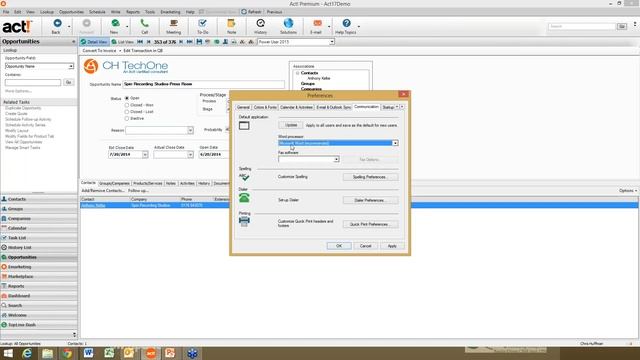Image resolution: width=640 pixels, height=360 pixels.
Task: Click the Opportunity Name field
Action: pyautogui.click(x=203, y=84)
